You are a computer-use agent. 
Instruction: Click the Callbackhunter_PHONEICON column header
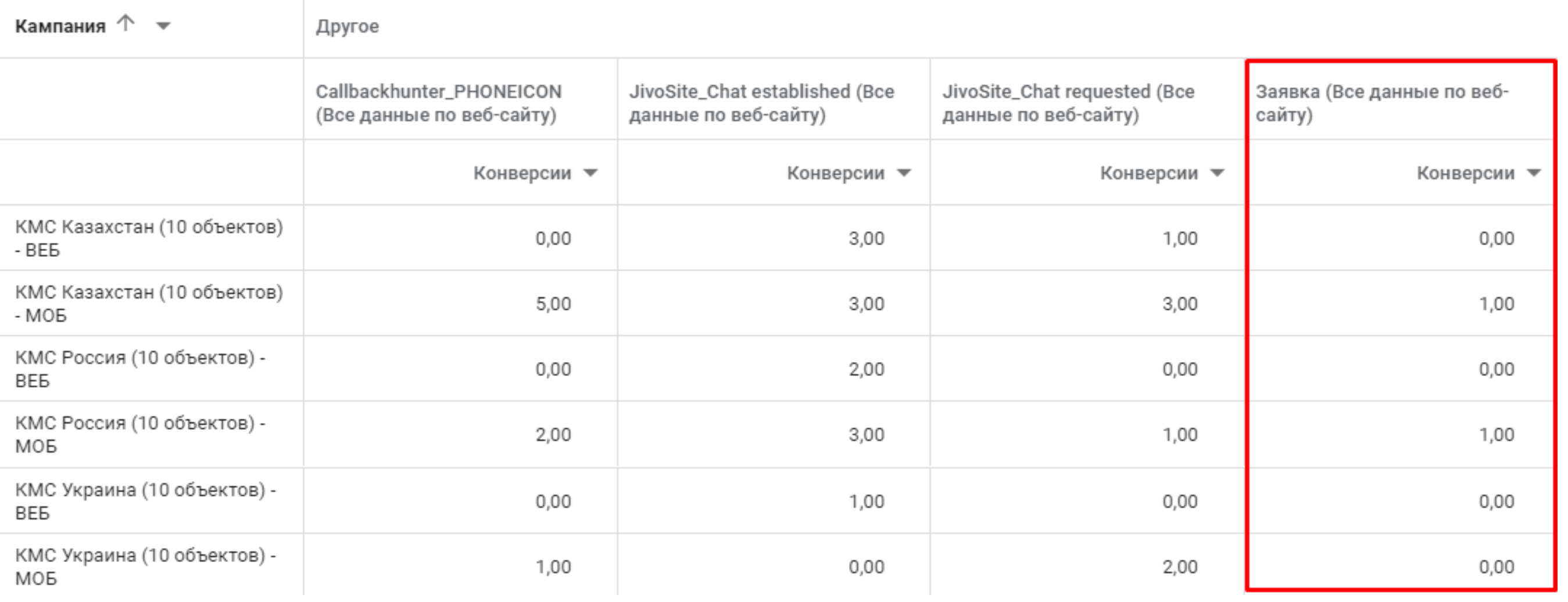(438, 103)
